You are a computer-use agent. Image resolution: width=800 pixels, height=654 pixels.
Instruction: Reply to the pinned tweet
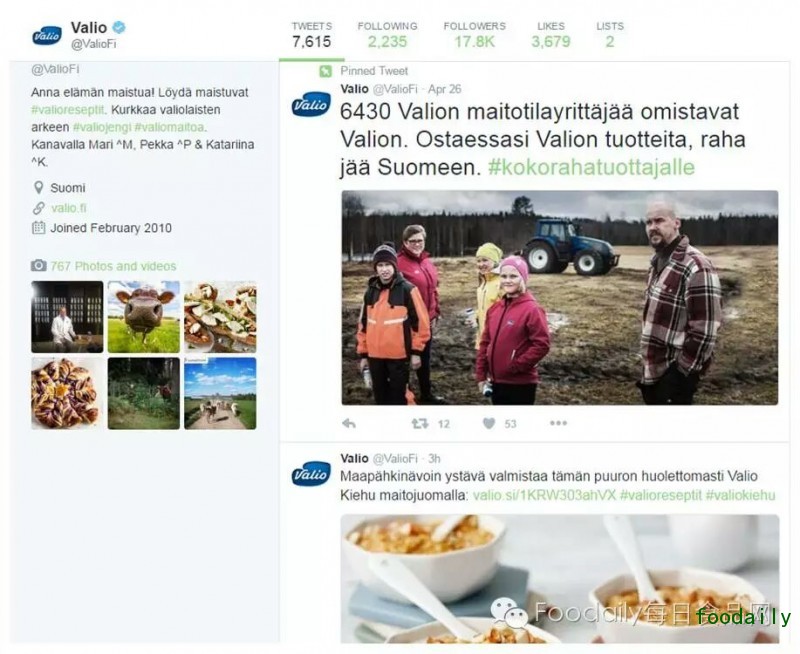click(349, 423)
